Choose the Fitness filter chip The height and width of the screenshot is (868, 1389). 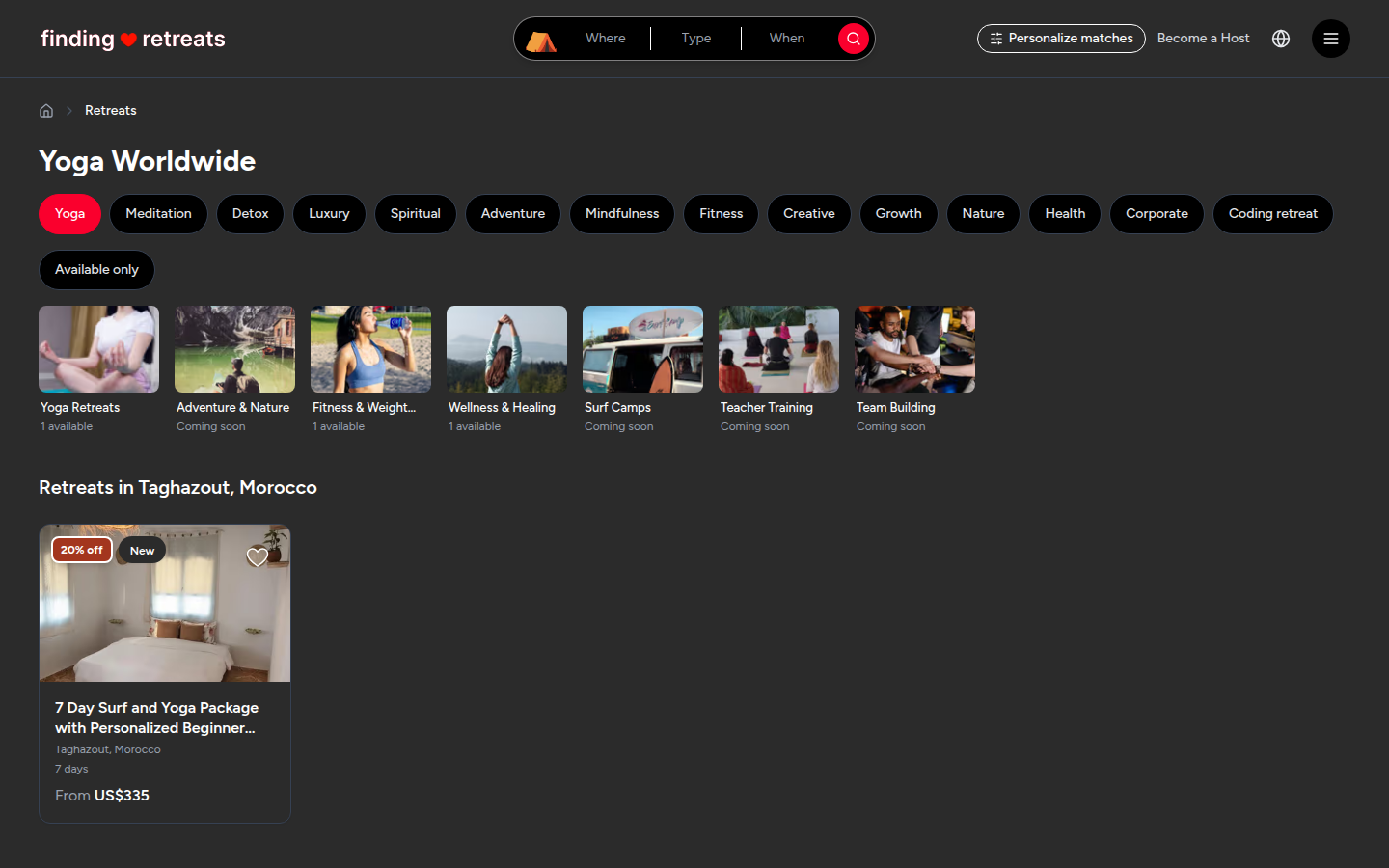[722, 214]
